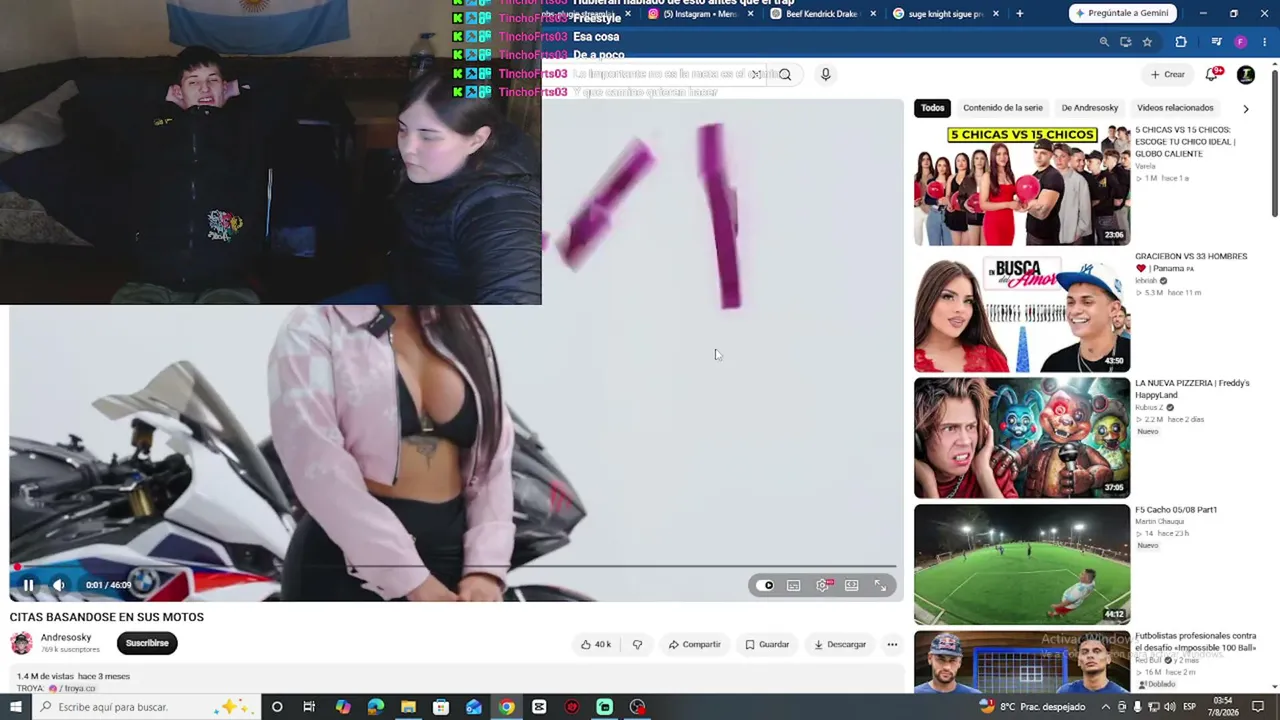The height and width of the screenshot is (720, 1280).
Task: Open video player settings gear
Action: coord(822,585)
